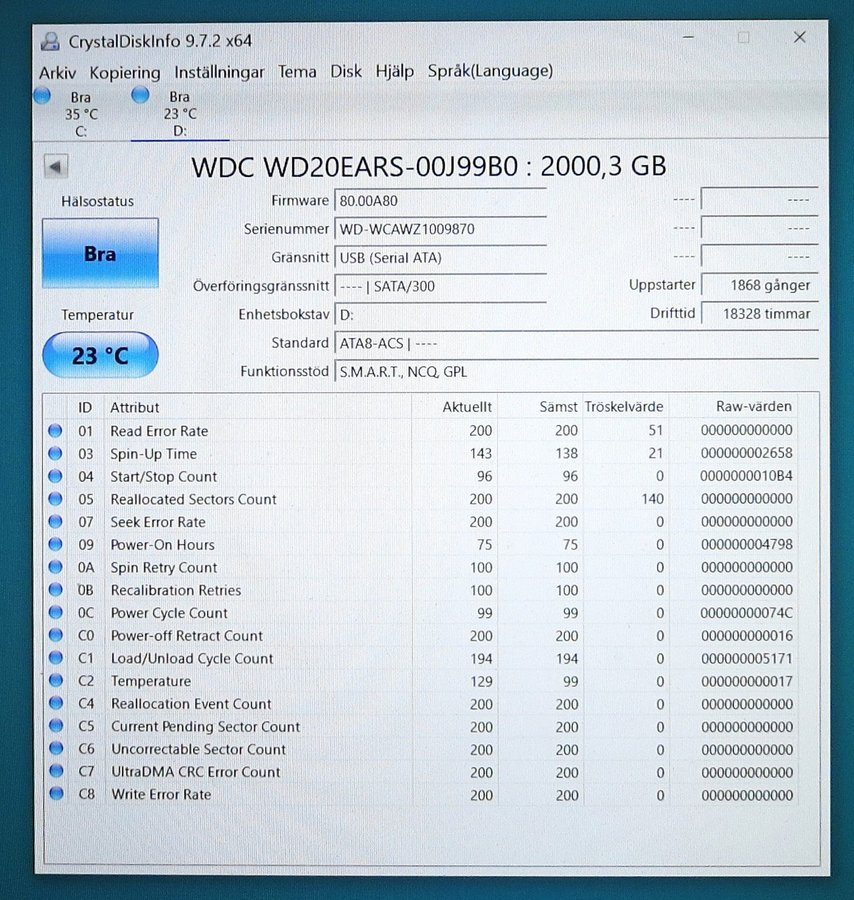Open the Arkiv menu
Image resolution: width=854 pixels, height=900 pixels.
click(58, 72)
